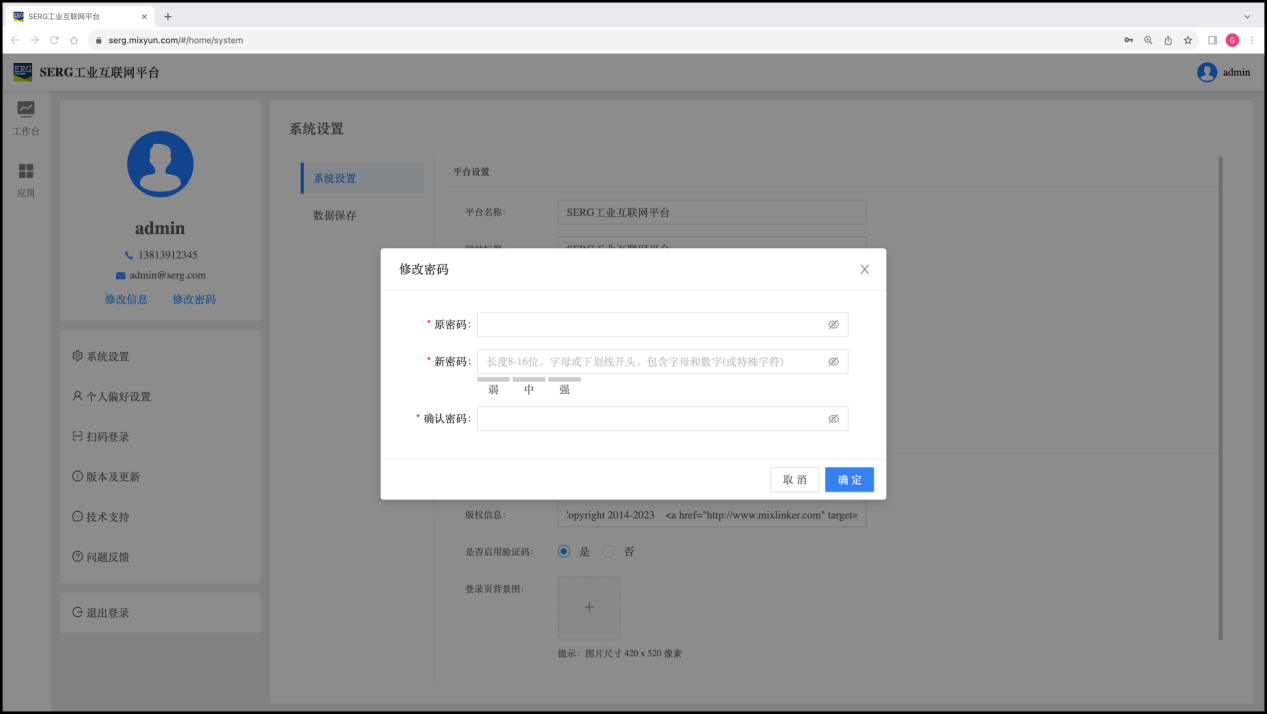Open new browser tab with plus icon
The image size is (1267, 714).
[168, 16]
